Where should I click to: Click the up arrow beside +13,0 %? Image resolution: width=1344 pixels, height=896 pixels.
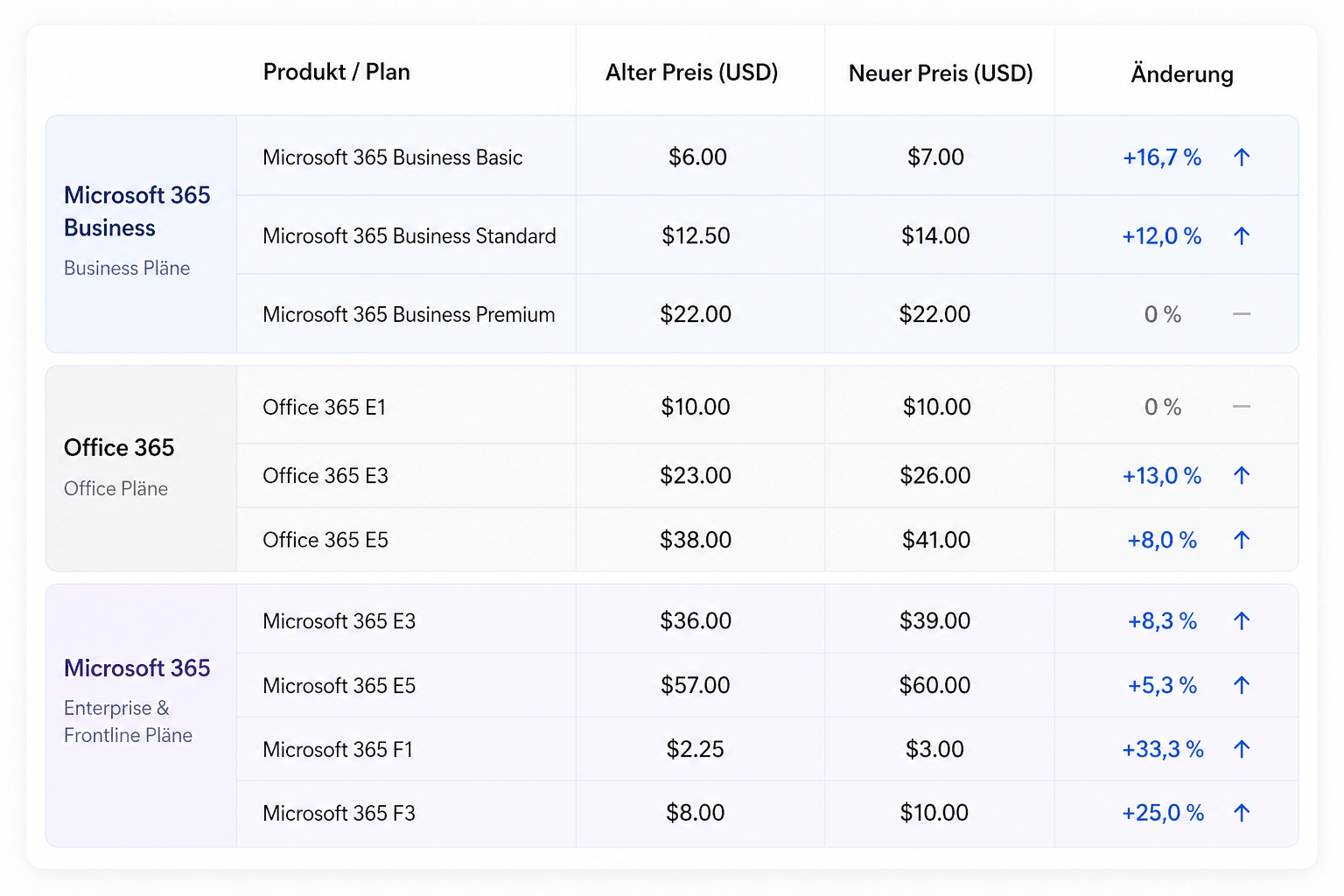[1241, 476]
